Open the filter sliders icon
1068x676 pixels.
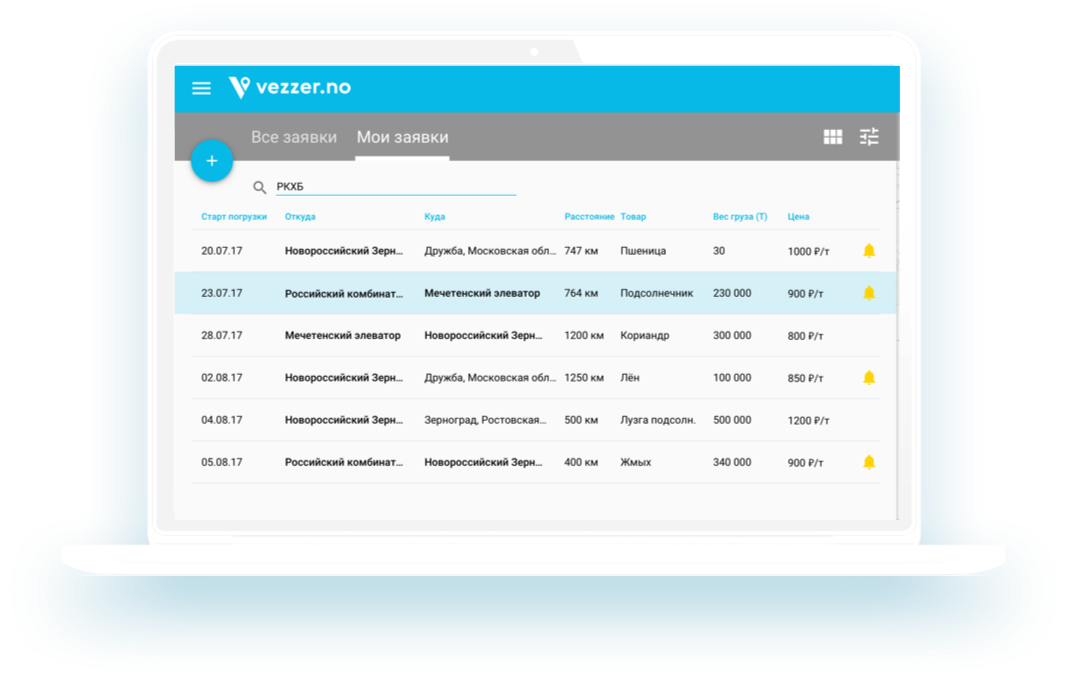click(x=869, y=137)
